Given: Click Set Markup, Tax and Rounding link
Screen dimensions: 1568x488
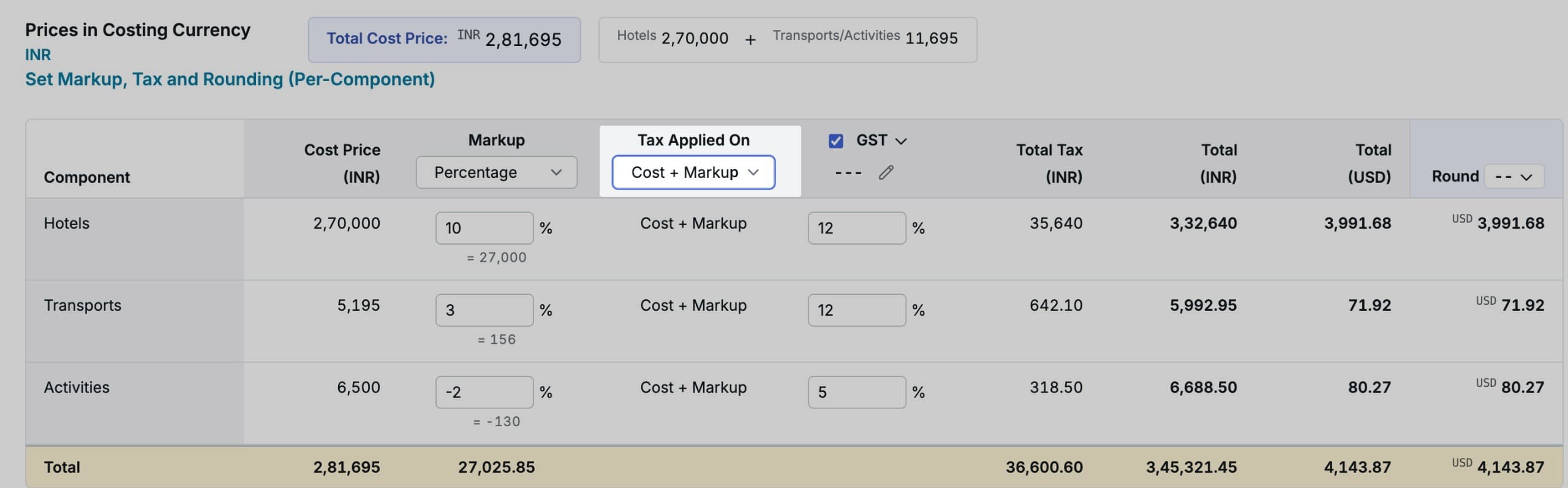Looking at the screenshot, I should [x=230, y=80].
